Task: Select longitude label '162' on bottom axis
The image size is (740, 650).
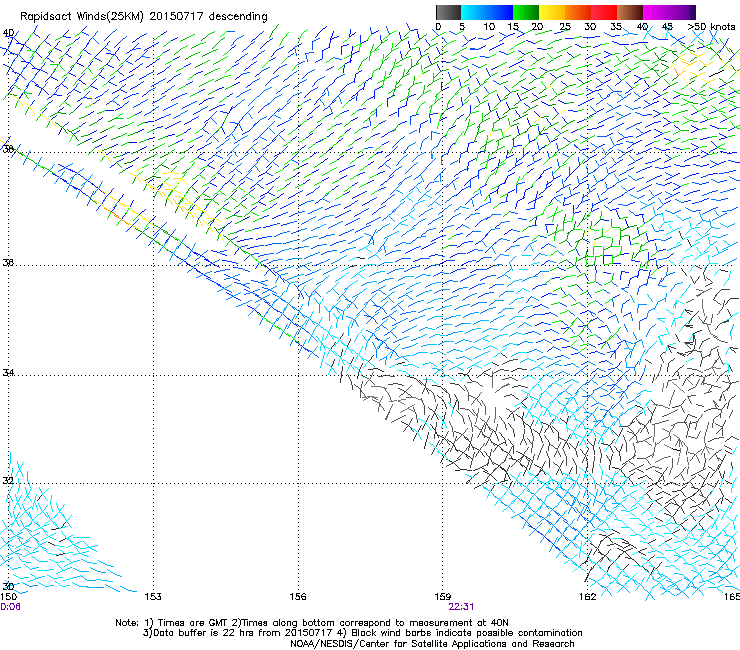Action: [588, 597]
